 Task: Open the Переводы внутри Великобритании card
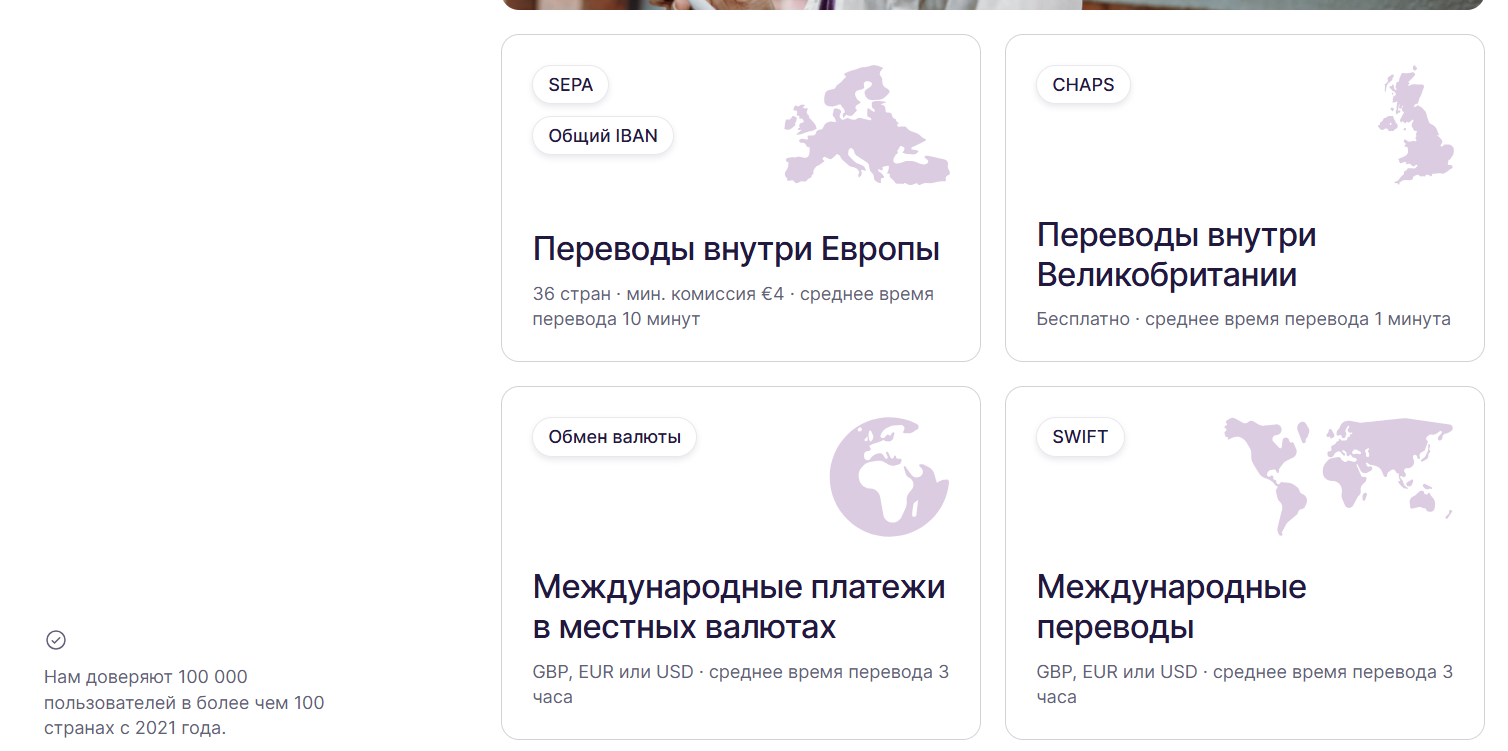point(1244,197)
